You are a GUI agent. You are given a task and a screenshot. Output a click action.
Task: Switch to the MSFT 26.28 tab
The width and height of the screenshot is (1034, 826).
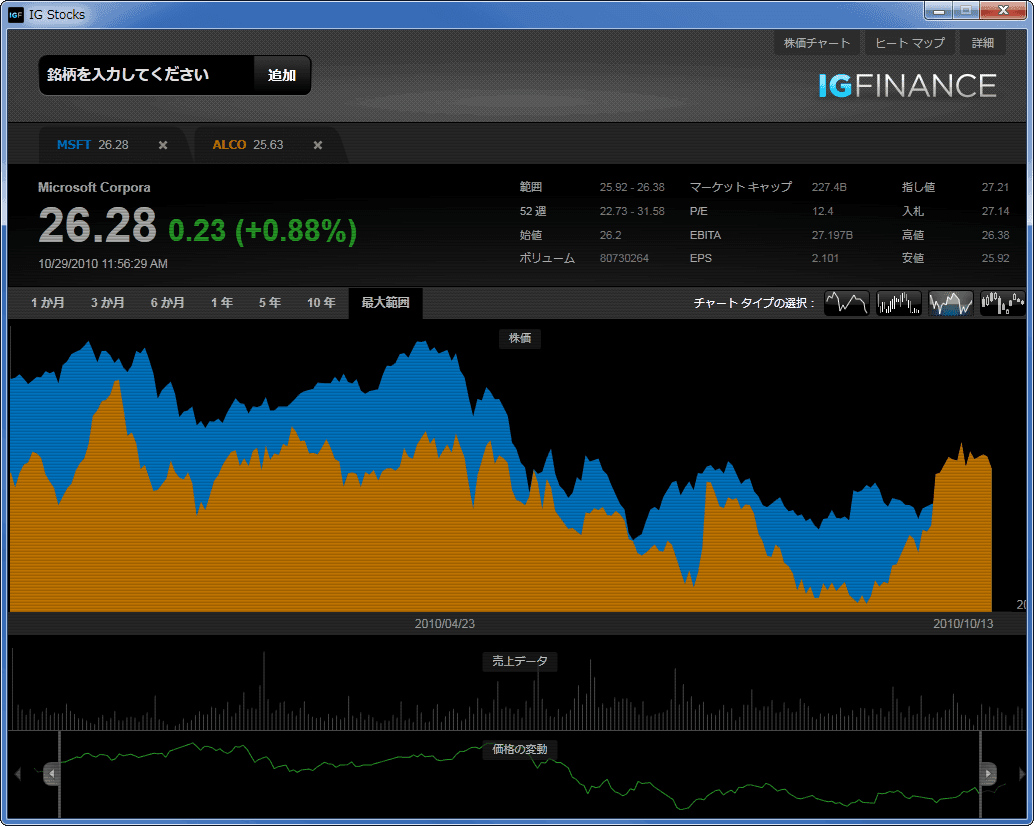point(92,145)
